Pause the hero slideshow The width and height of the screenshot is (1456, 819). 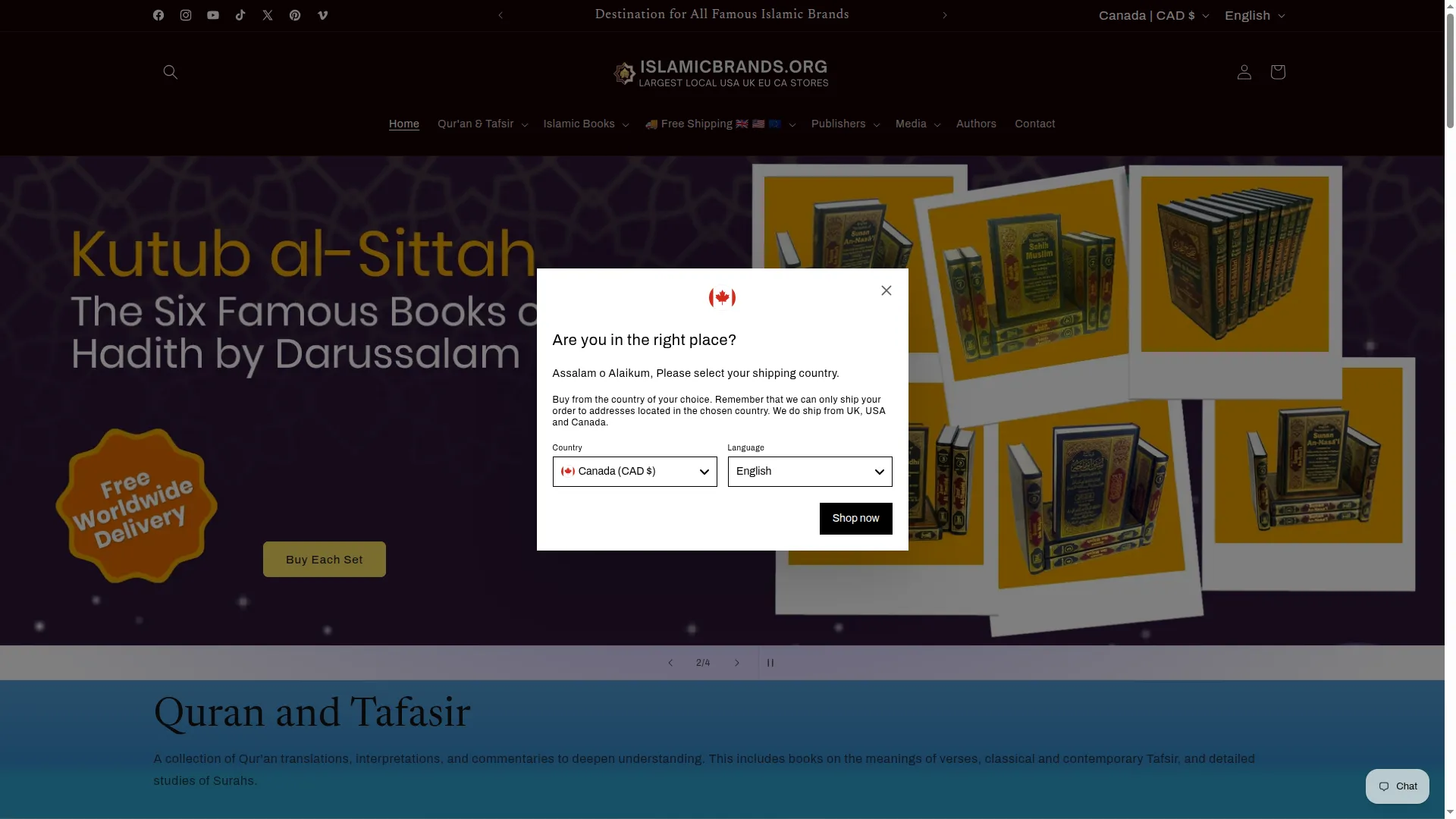click(770, 663)
